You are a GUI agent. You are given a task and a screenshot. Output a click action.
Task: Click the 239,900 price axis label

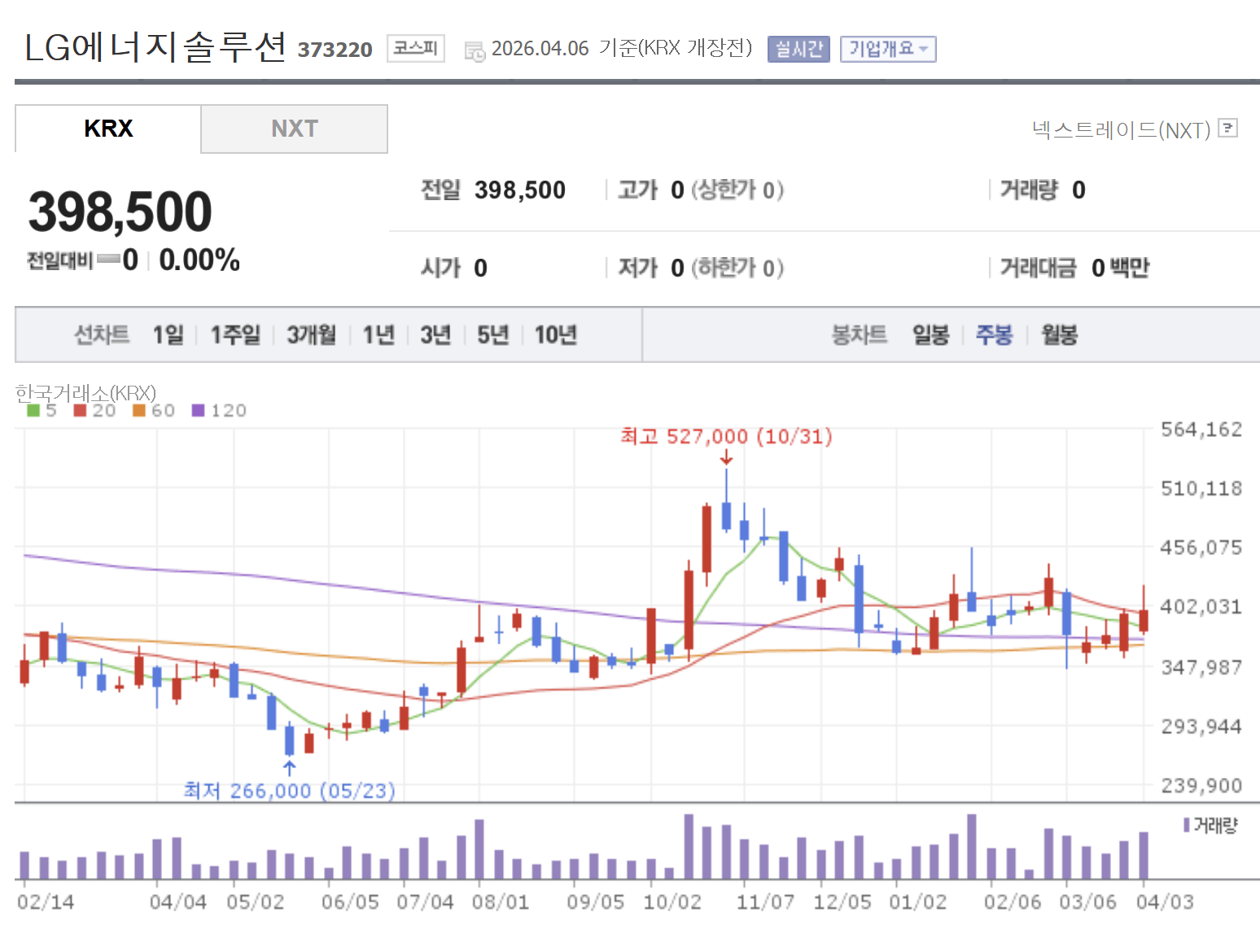pyautogui.click(x=1201, y=785)
